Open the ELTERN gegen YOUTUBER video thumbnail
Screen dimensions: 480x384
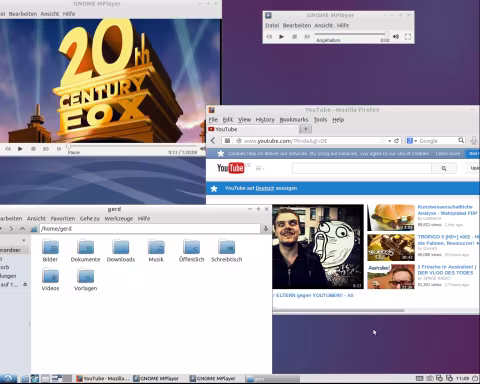[318, 247]
